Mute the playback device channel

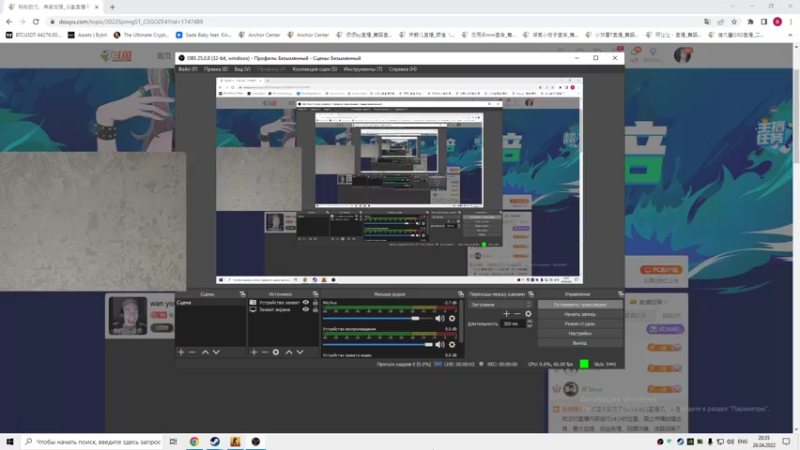[x=440, y=344]
